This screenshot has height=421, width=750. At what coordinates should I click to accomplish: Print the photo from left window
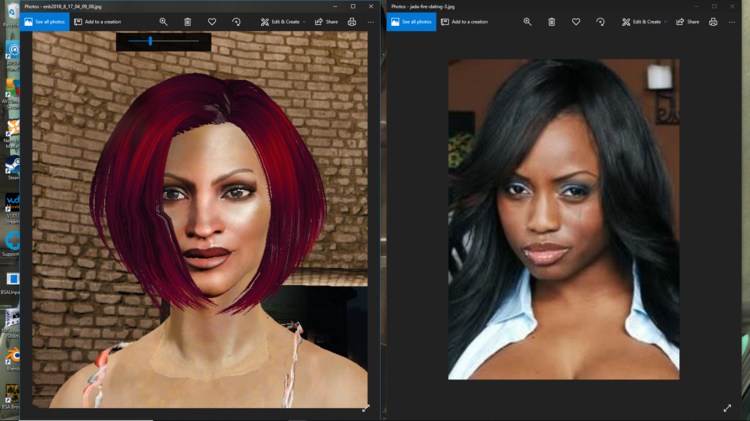[x=352, y=22]
